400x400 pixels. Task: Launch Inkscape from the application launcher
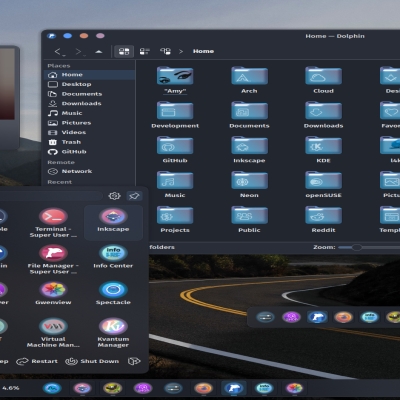113,223
